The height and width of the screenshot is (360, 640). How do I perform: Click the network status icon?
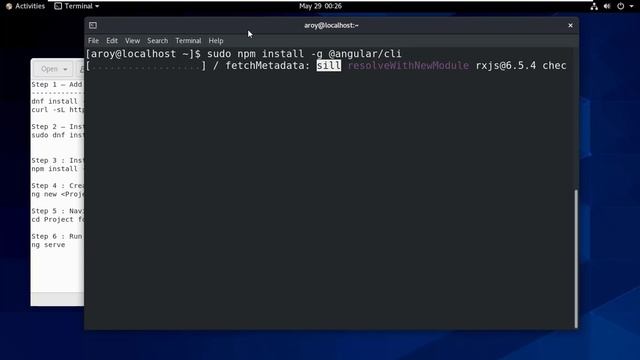pyautogui.click(x=594, y=6)
